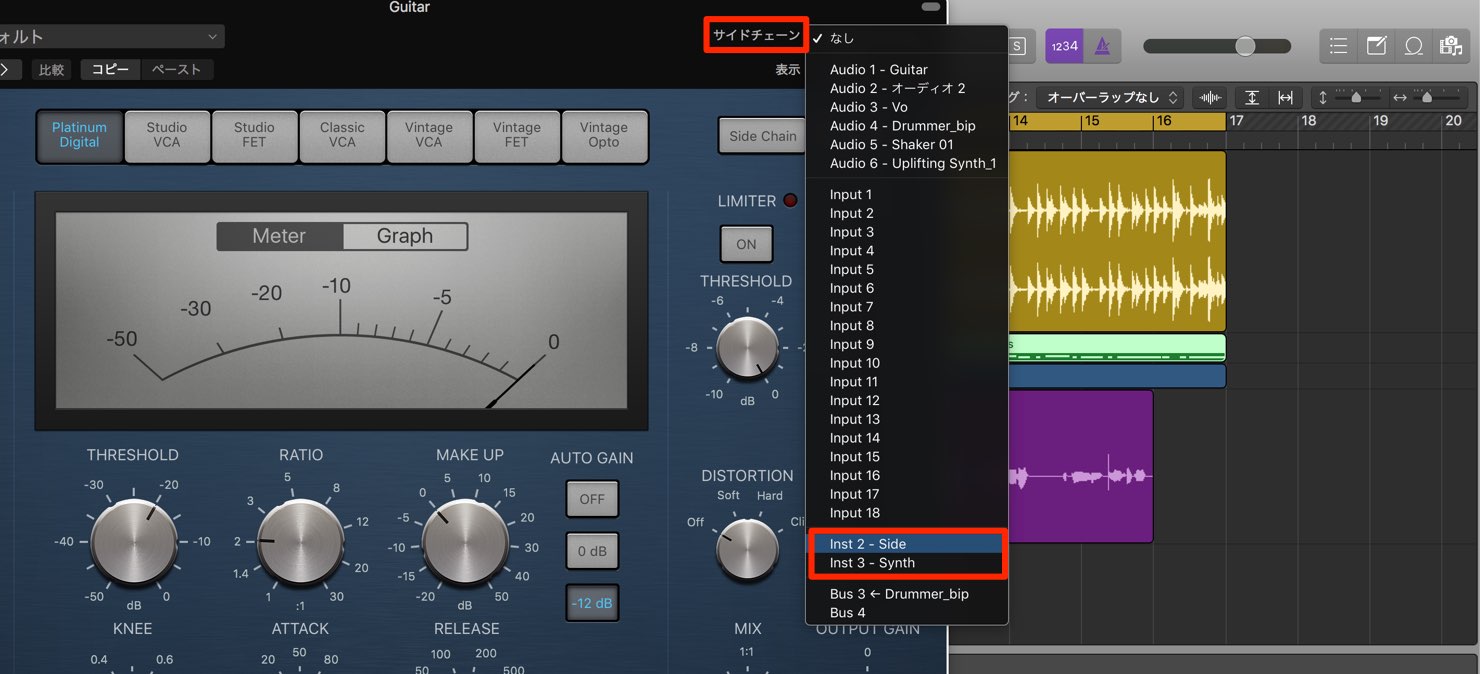Click horizontal auto zoom icon

tap(1286, 97)
